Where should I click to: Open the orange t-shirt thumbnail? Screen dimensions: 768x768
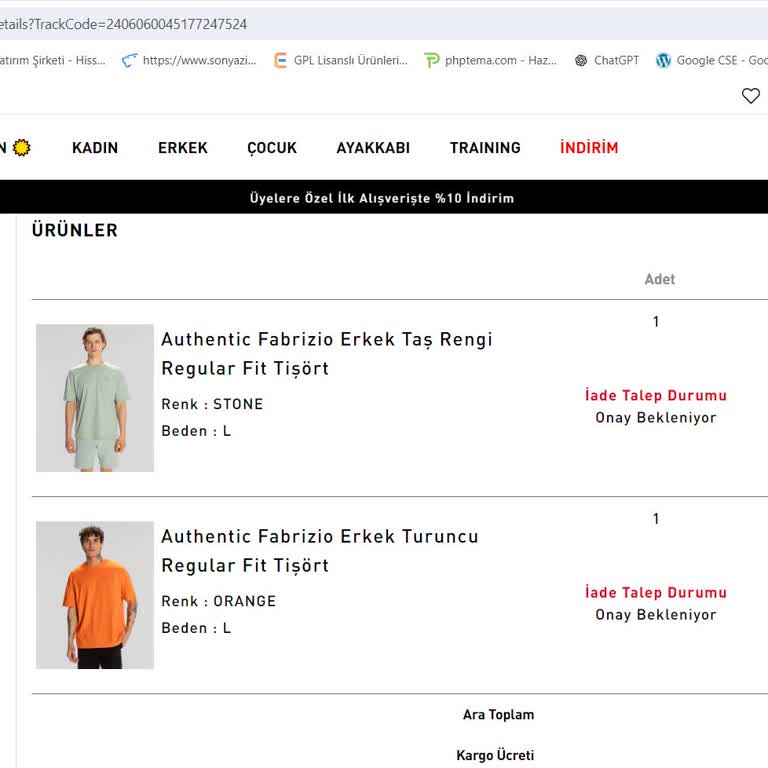pos(95,595)
